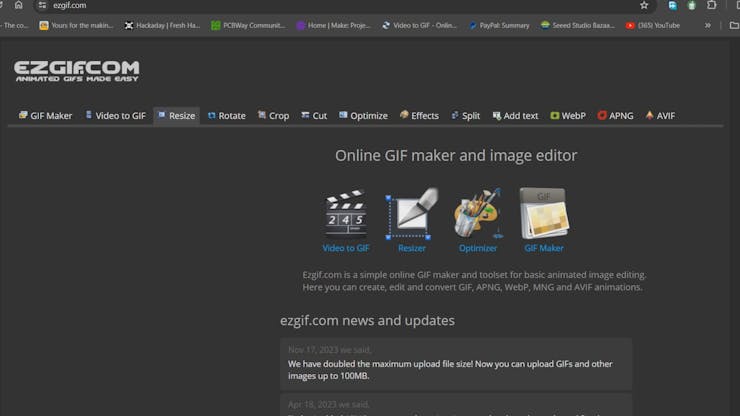Open the Rotate menu tab
This screenshot has height=416, width=740.
[227, 116]
